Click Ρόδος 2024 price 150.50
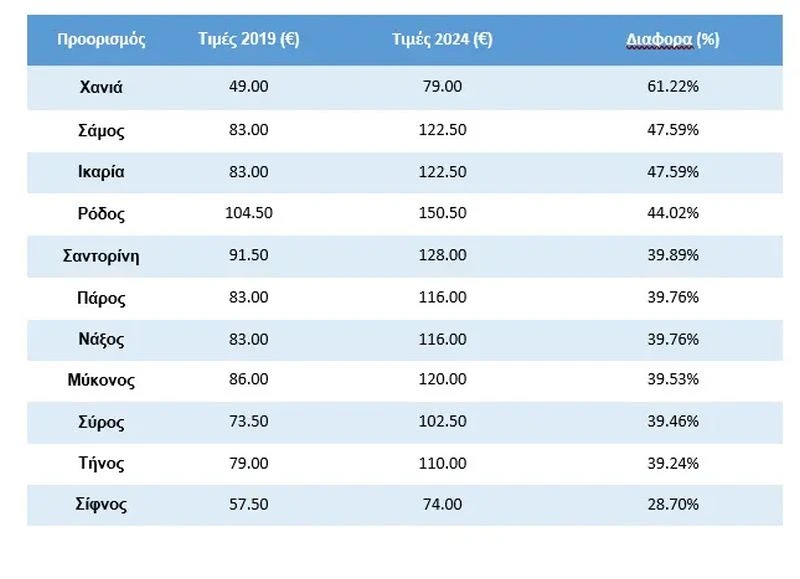Image resolution: width=800 pixels, height=579 pixels. point(442,213)
